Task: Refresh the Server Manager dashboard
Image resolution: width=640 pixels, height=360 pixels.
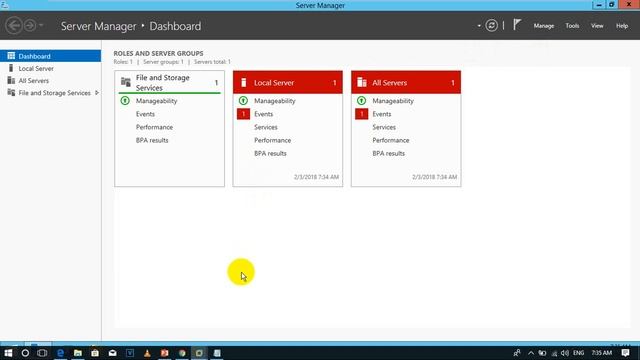Action: pos(491,26)
